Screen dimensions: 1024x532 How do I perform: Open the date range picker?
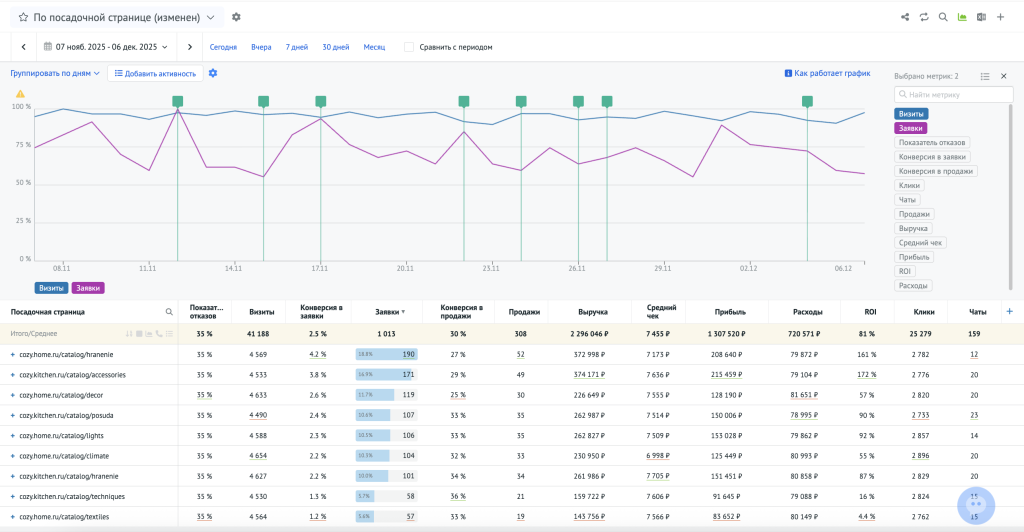tap(106, 47)
